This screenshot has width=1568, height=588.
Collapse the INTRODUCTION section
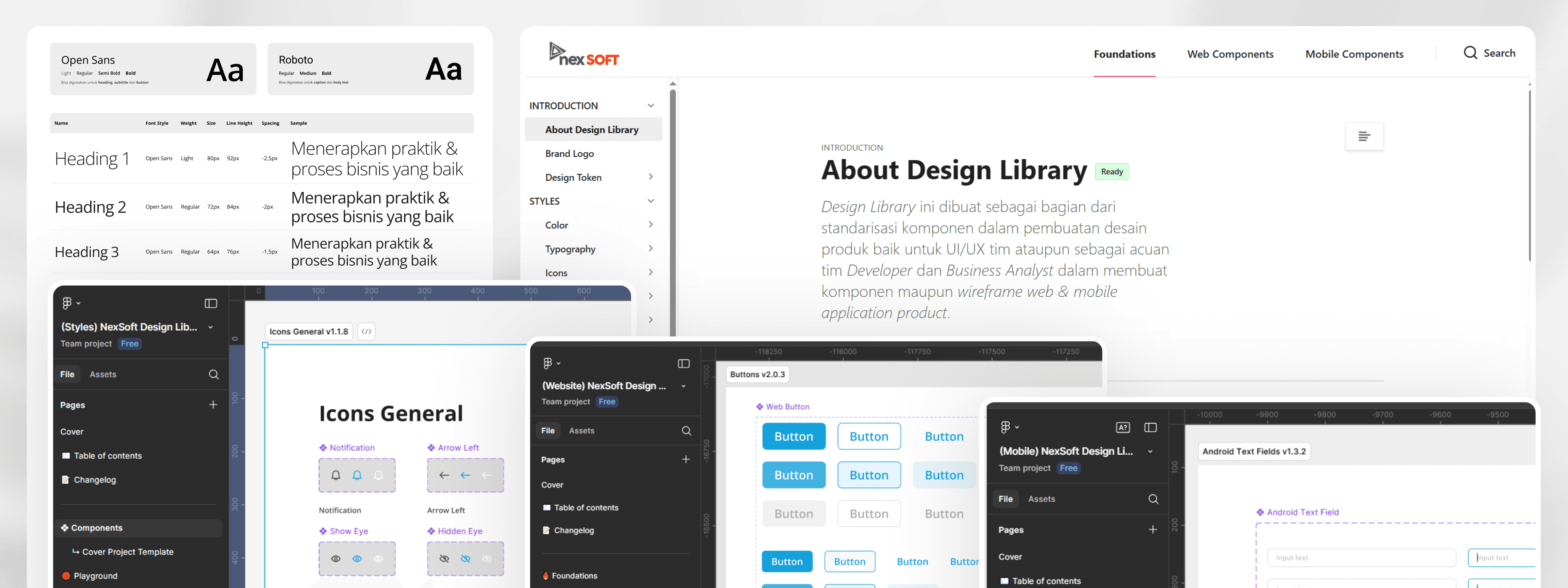click(650, 106)
